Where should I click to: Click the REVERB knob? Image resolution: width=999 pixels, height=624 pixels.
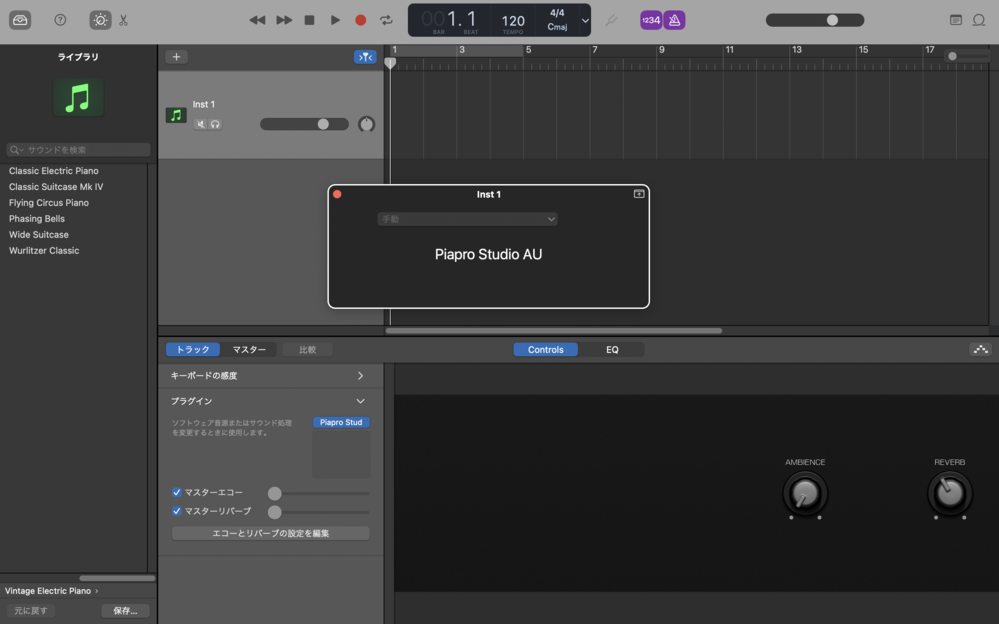(x=949, y=494)
